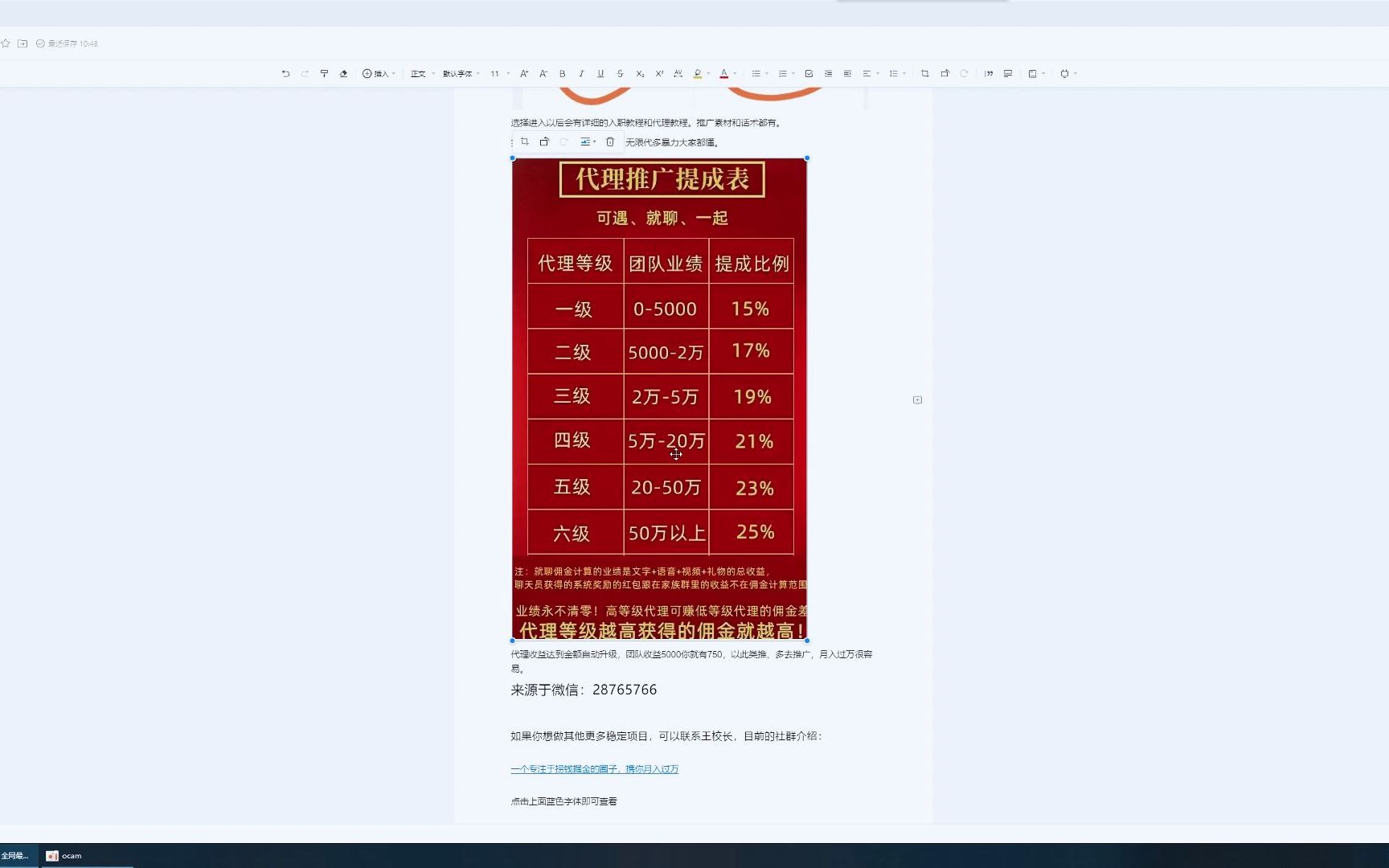
Task: Open the font color dropdown arrow
Action: 735,73
